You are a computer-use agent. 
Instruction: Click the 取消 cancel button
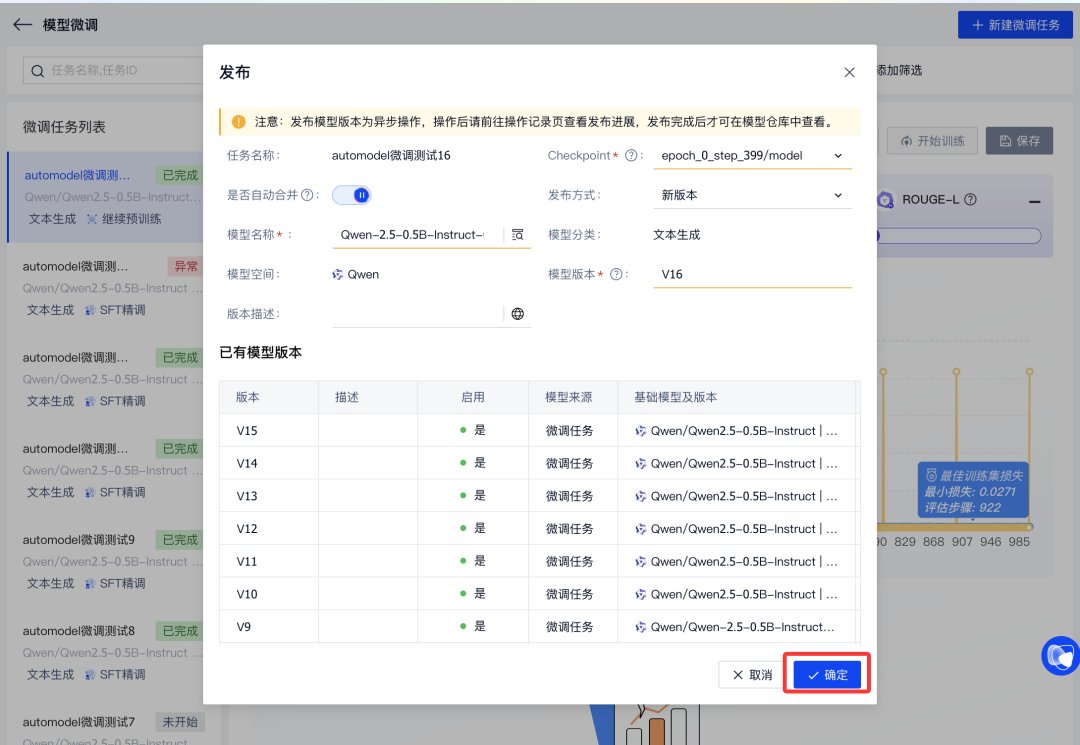[x=752, y=675]
